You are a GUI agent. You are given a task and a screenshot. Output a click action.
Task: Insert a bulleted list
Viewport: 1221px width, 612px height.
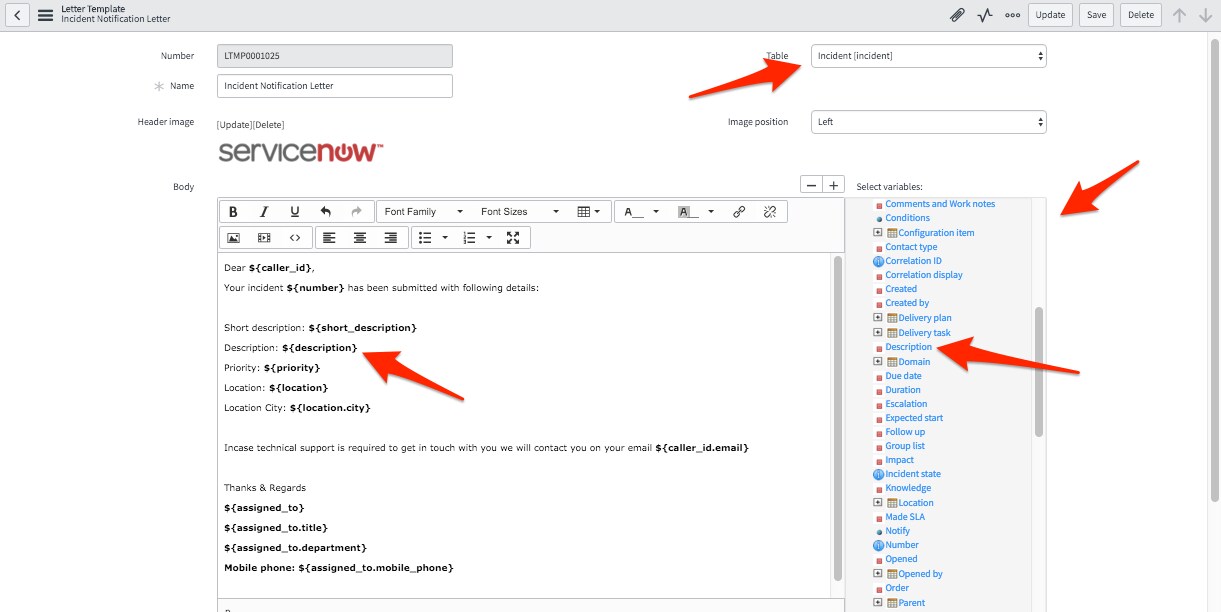[424, 238]
